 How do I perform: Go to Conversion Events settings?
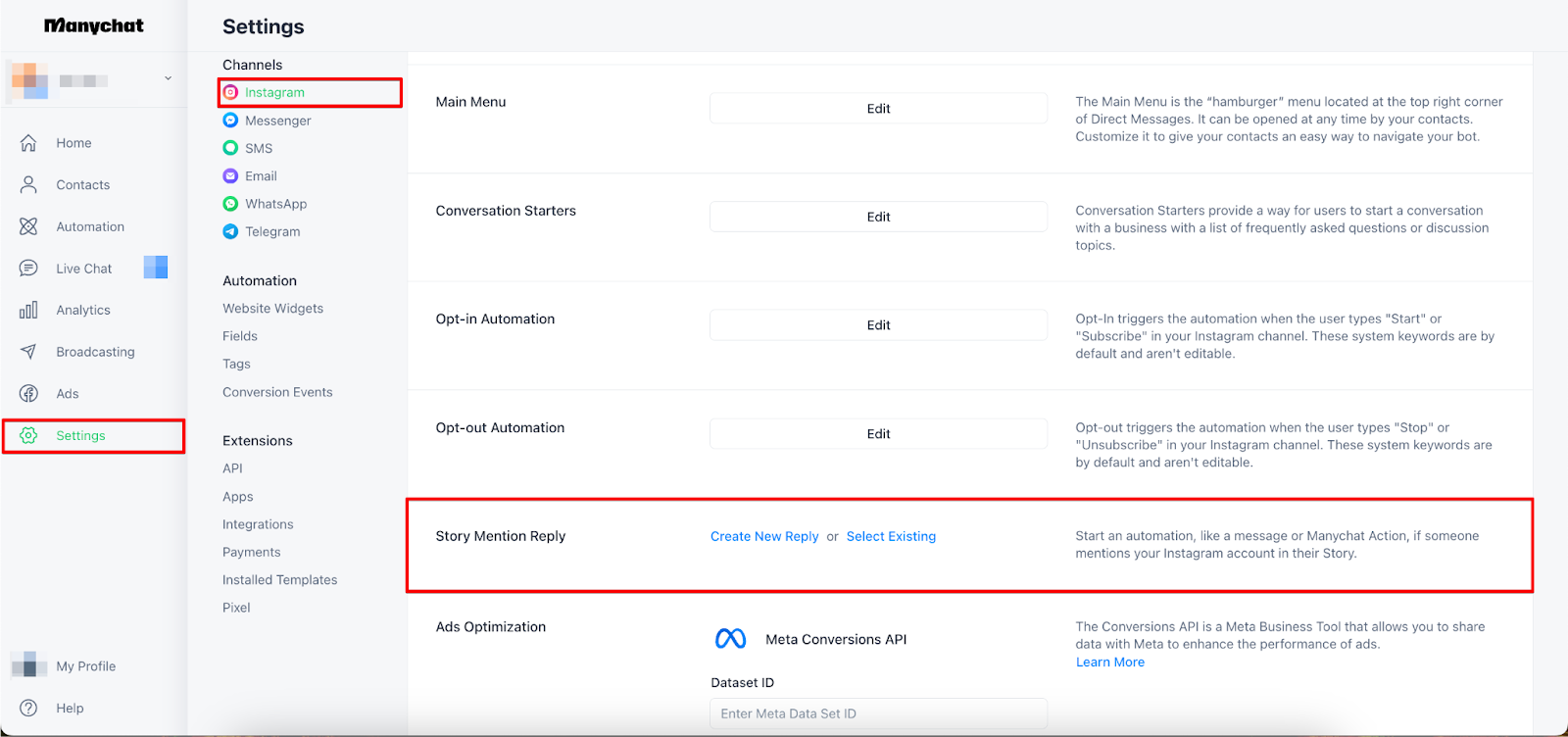[277, 392]
